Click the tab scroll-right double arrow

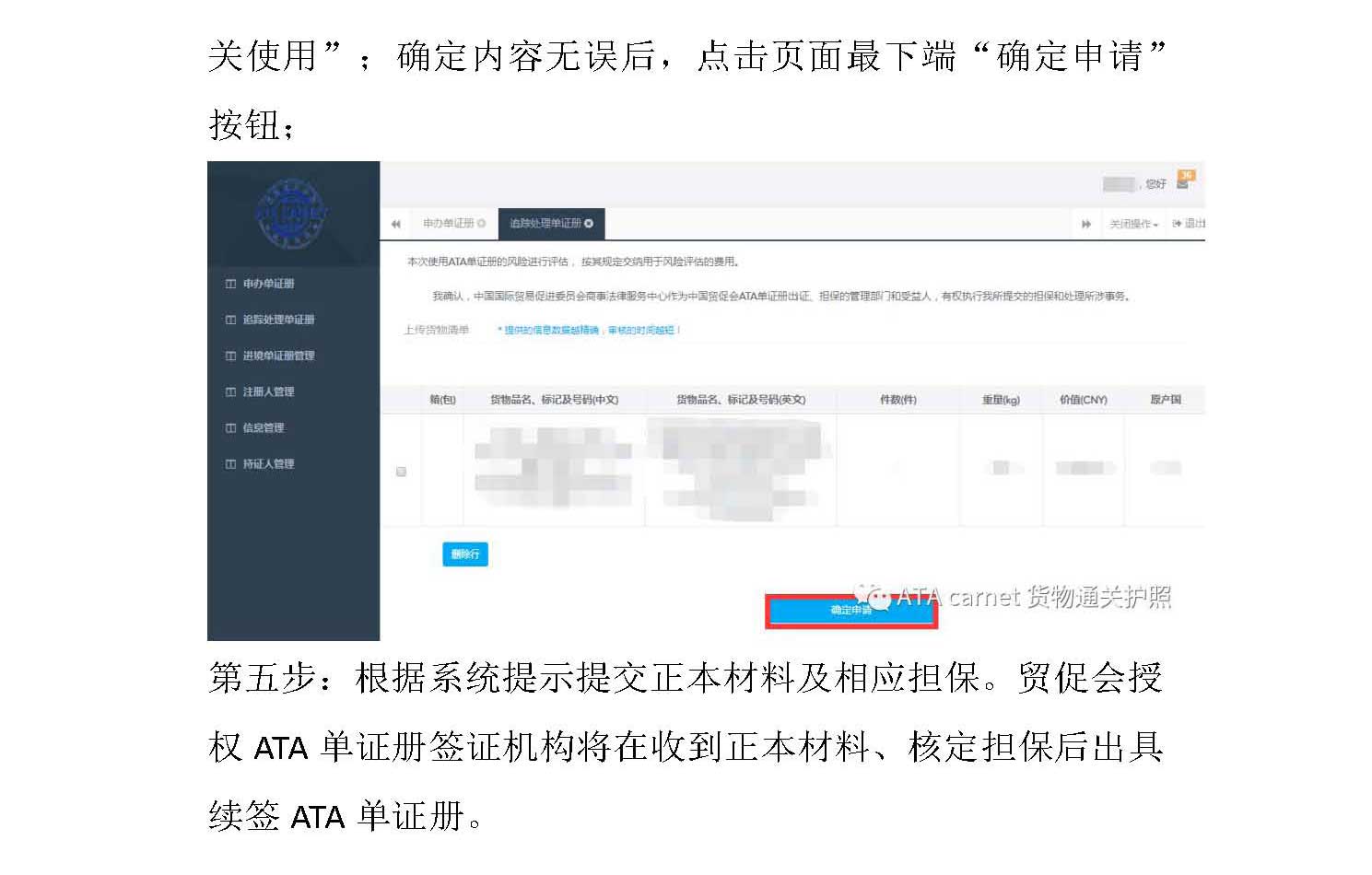click(1086, 224)
